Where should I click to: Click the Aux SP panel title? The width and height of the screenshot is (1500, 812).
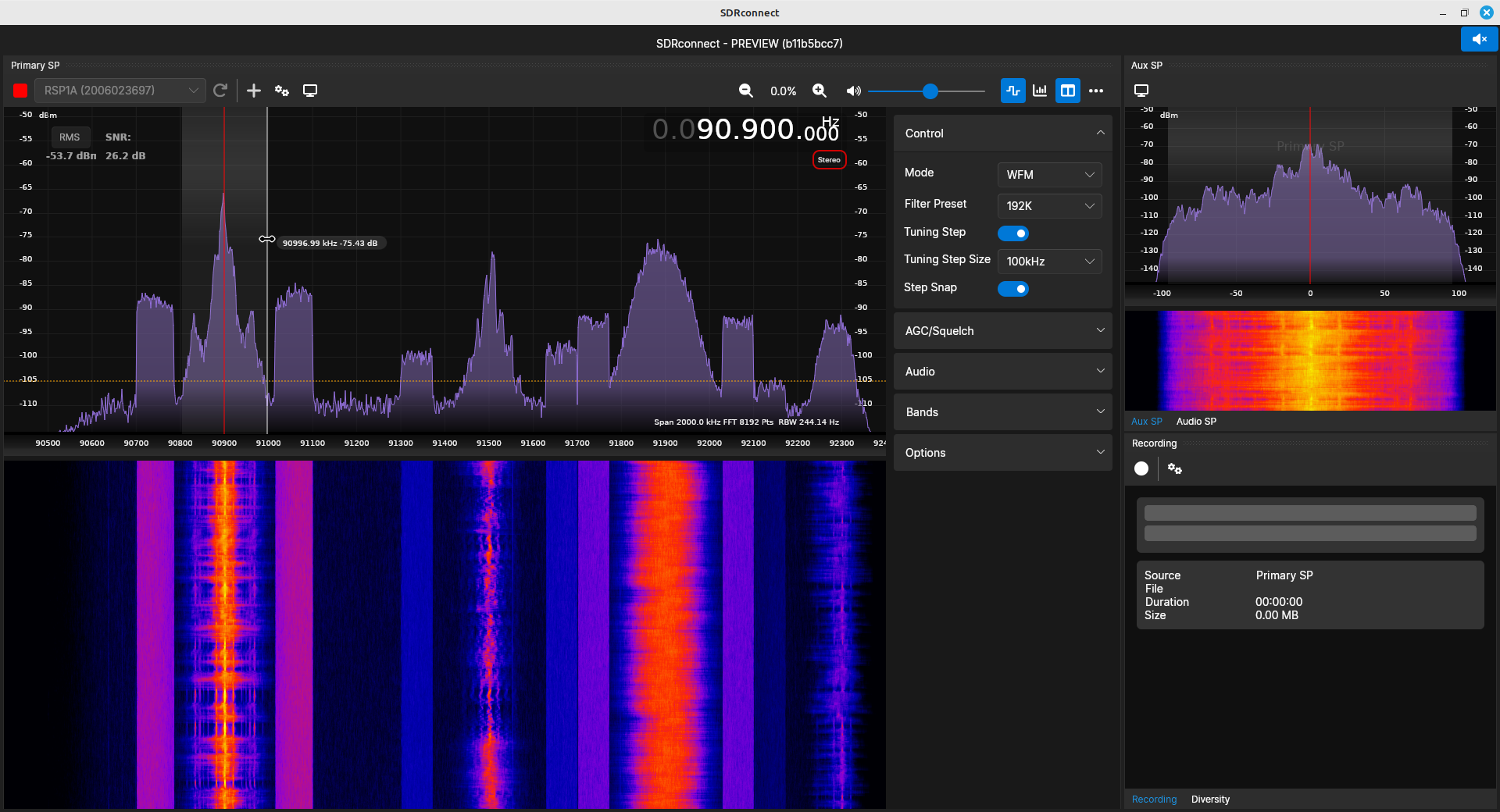coord(1147,66)
